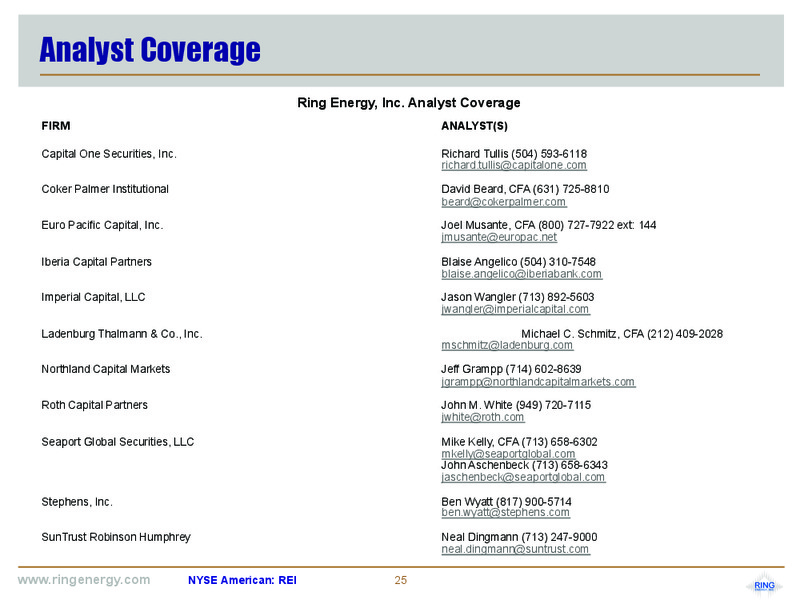Click Northland Capital Markets firm name
Viewport: 800px width, 600px height.
click(106, 369)
